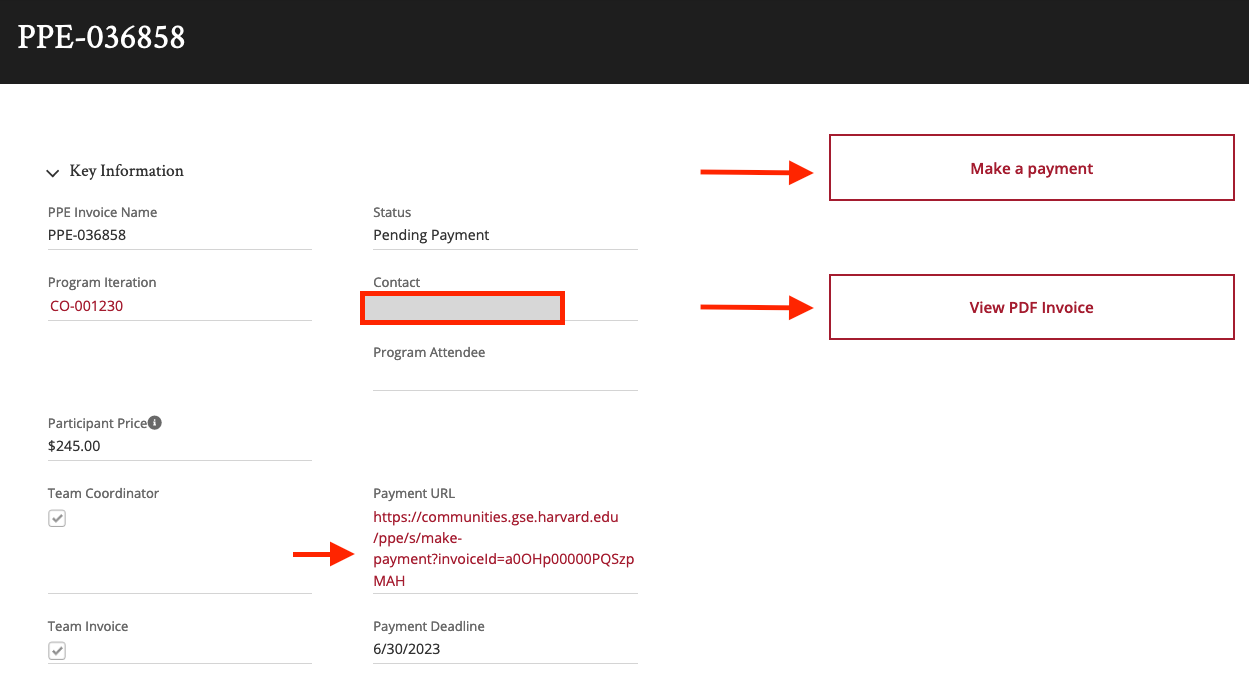Select the $245.00 participant price value
The width and height of the screenshot is (1249, 685).
(74, 446)
